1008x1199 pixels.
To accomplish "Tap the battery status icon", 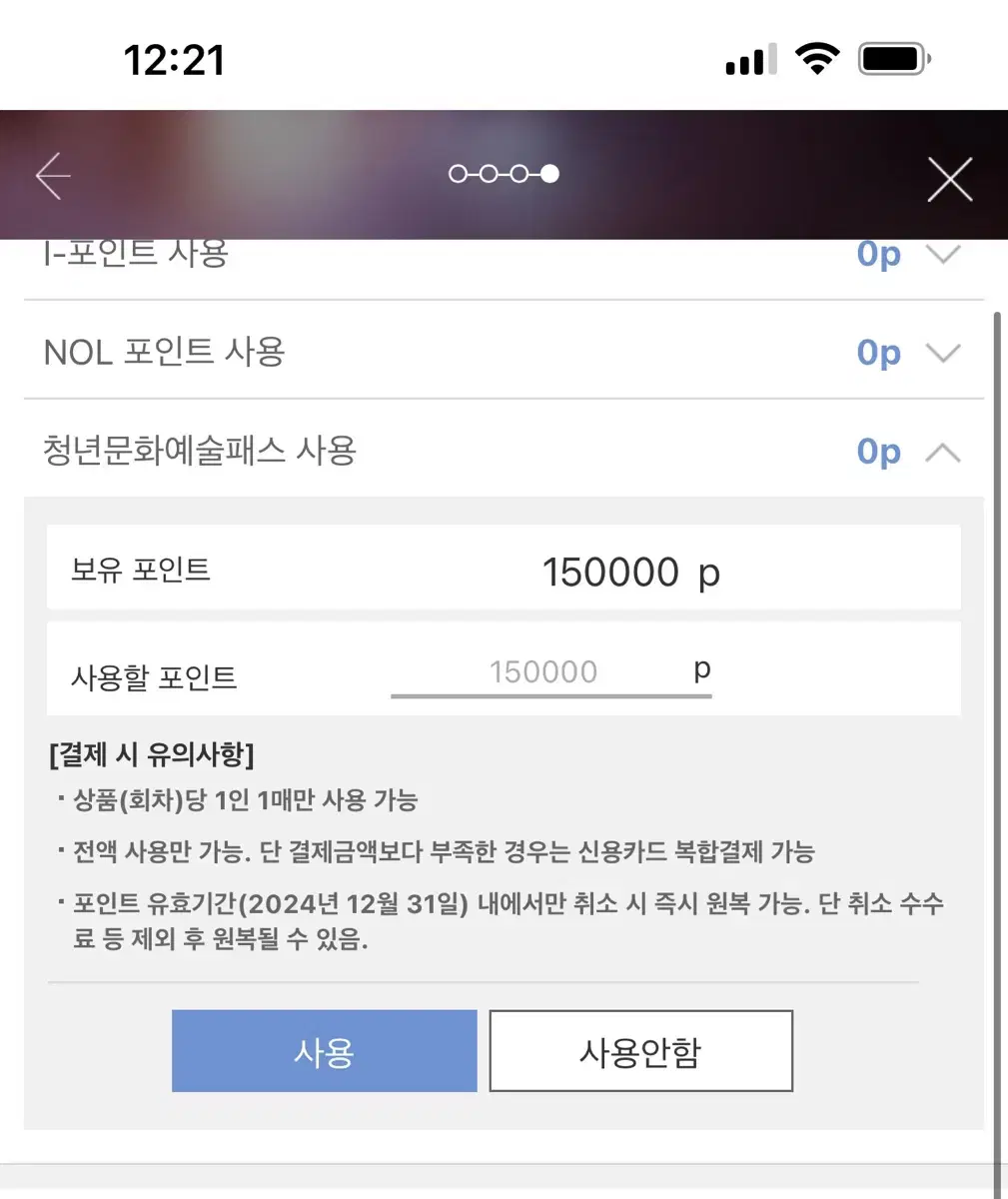I will (x=895, y=59).
